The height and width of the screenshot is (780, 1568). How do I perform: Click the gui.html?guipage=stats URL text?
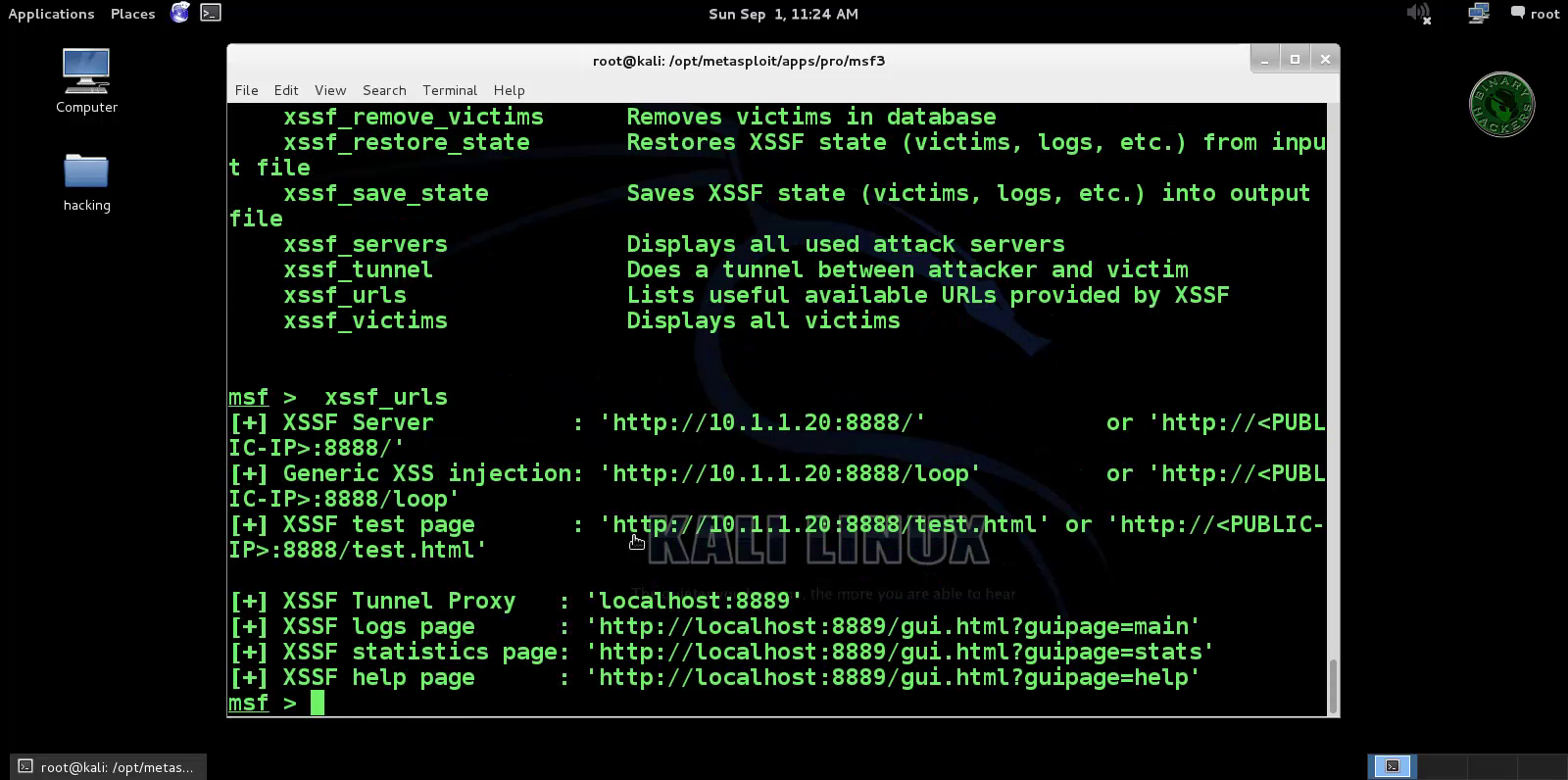(x=900, y=653)
